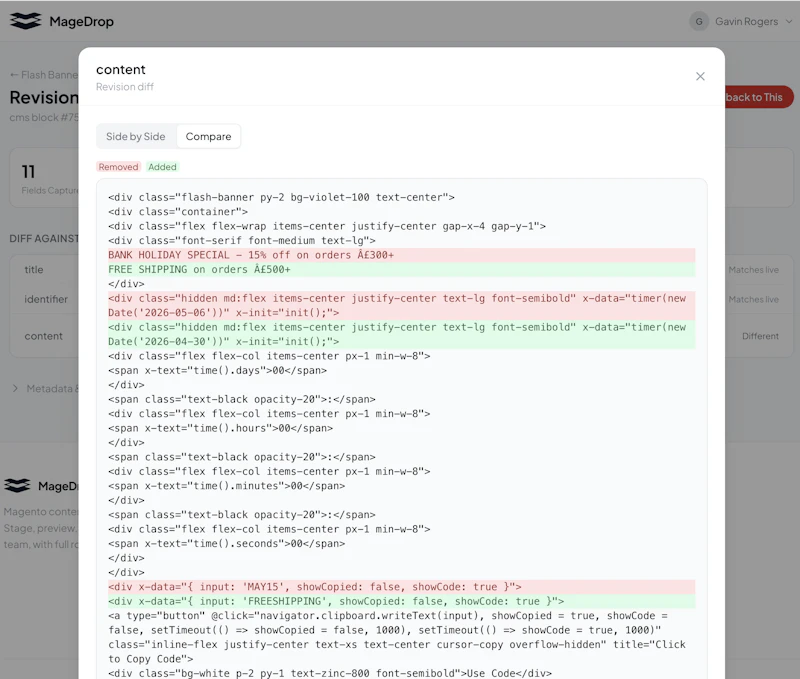Click the time().hours span line

coord(220,428)
